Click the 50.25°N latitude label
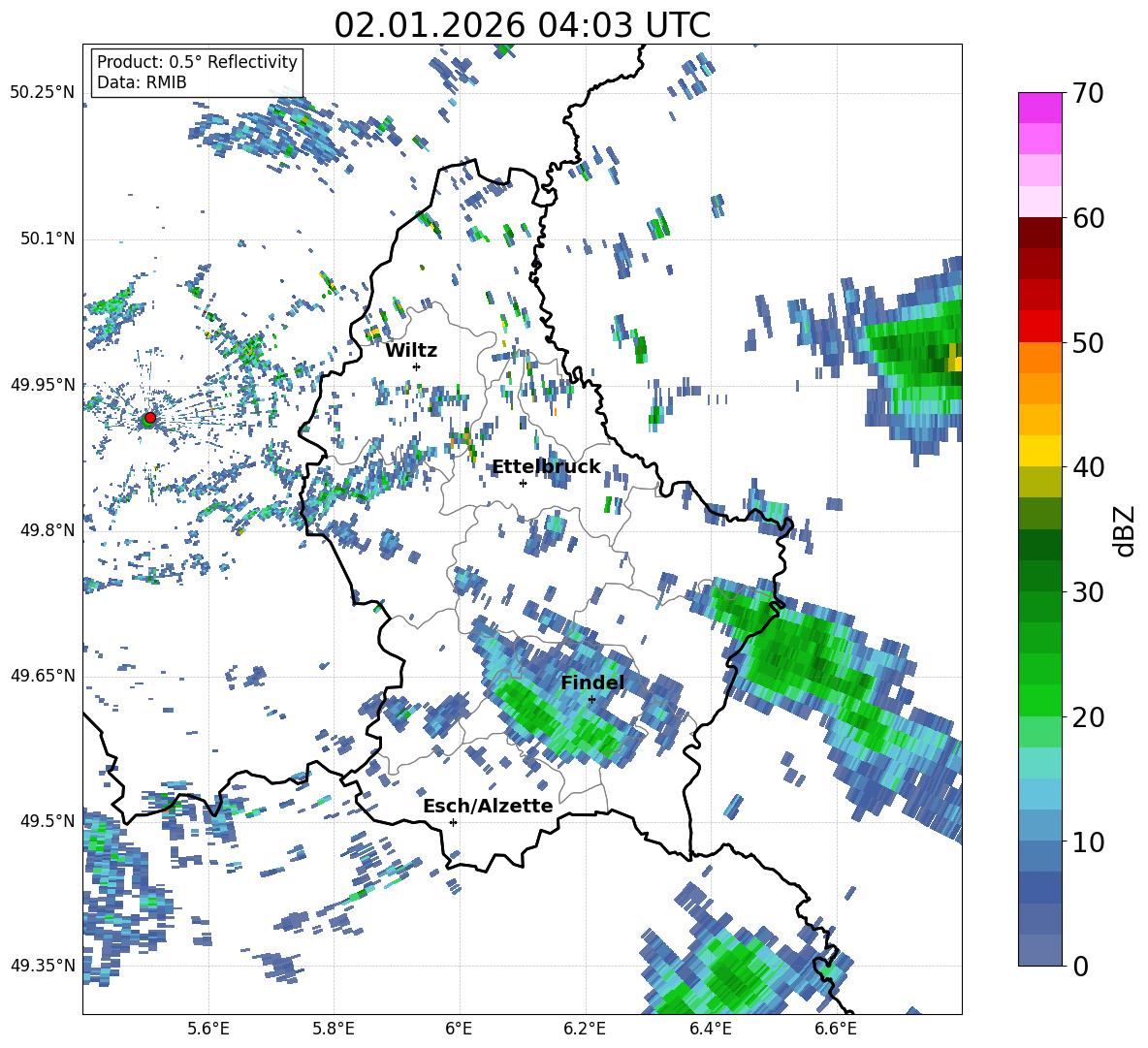The image size is (1148, 1048). pyautogui.click(x=43, y=93)
